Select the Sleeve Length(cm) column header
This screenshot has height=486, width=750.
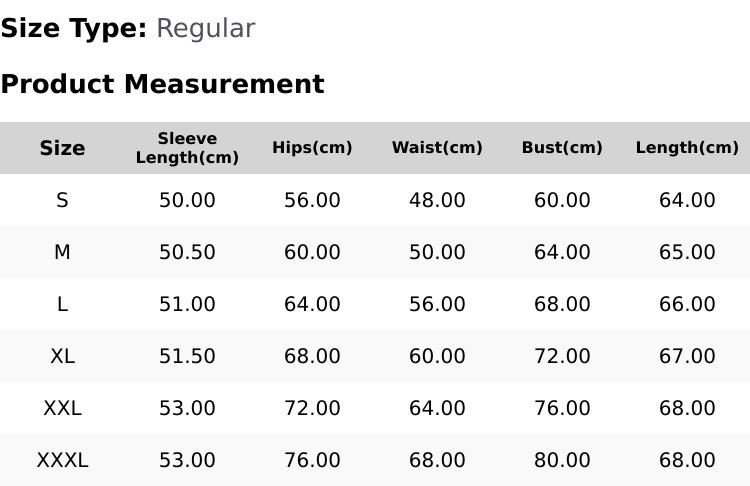click(x=187, y=148)
